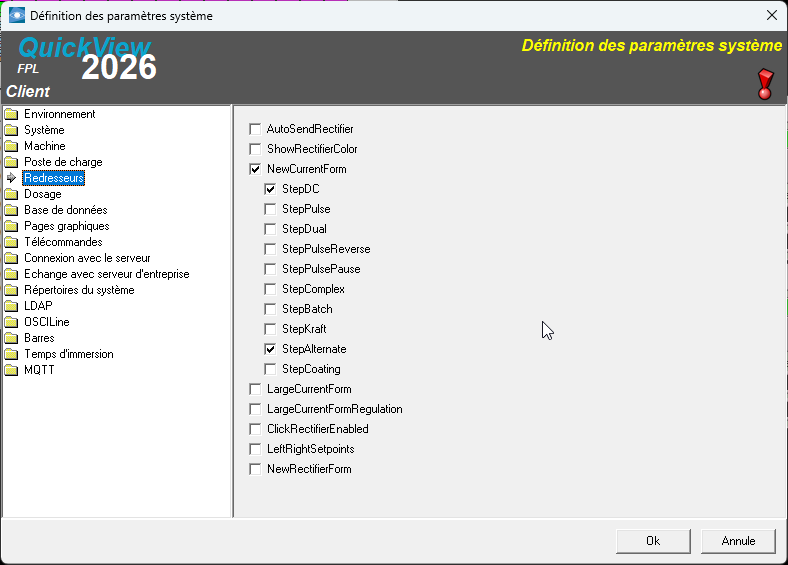788x565 pixels.
Task: Enable the LargeCurrentFormRegulation checkbox
Action: (x=255, y=409)
